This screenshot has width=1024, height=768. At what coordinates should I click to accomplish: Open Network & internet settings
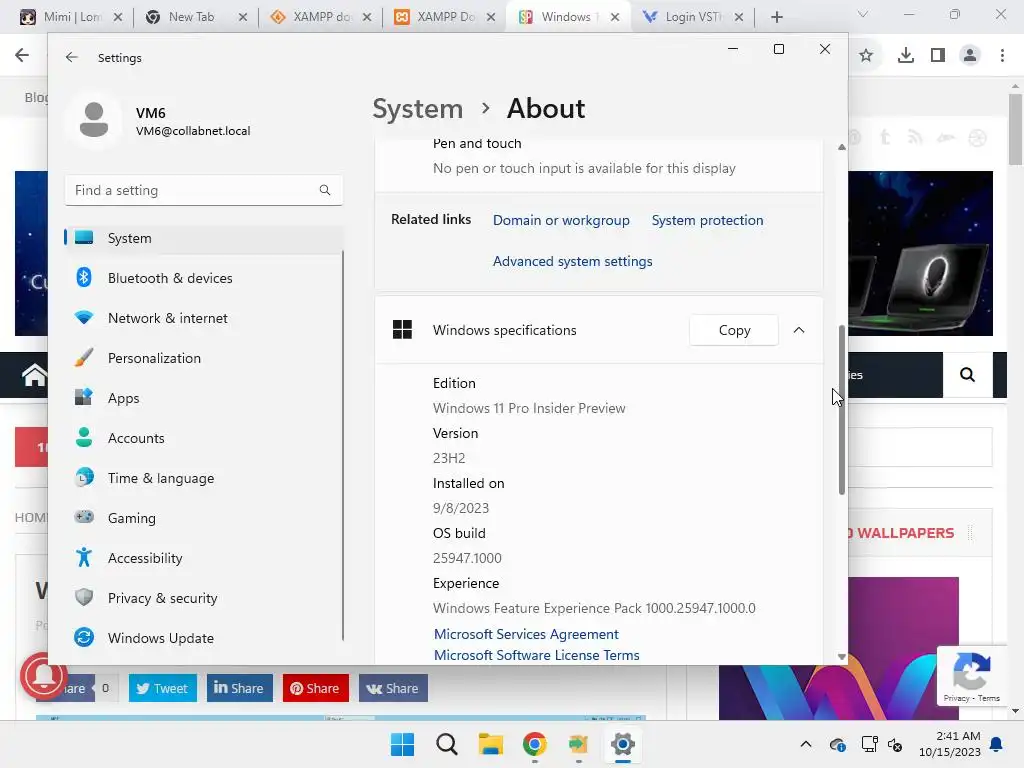tap(203, 318)
